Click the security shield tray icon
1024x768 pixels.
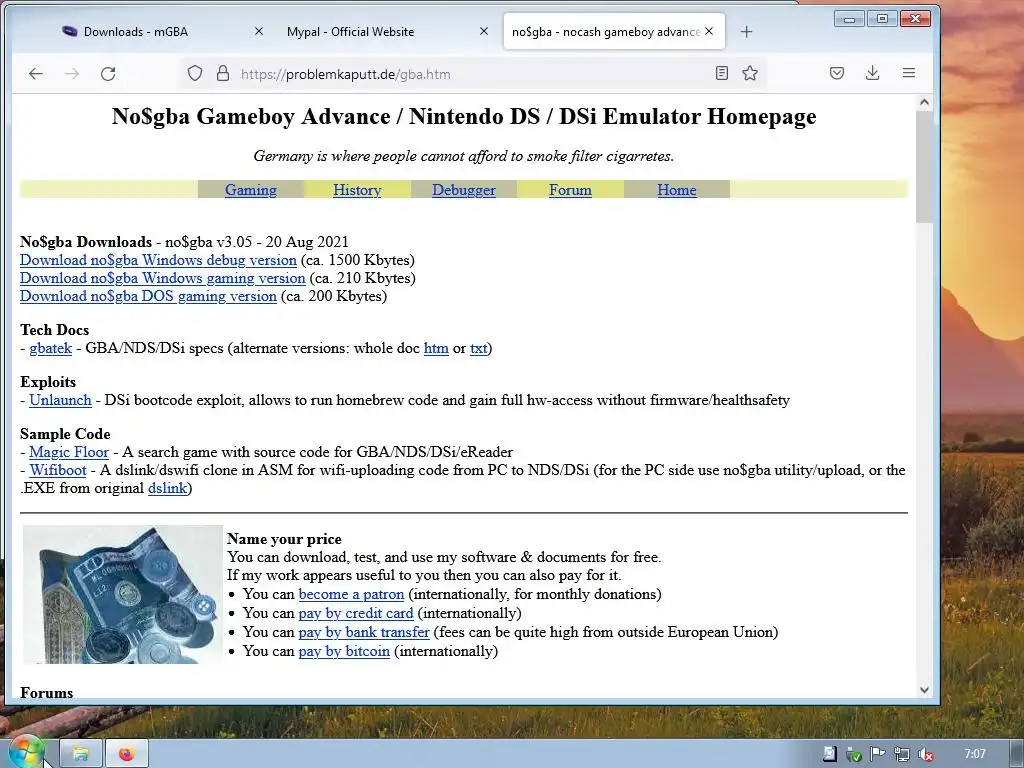[854, 754]
